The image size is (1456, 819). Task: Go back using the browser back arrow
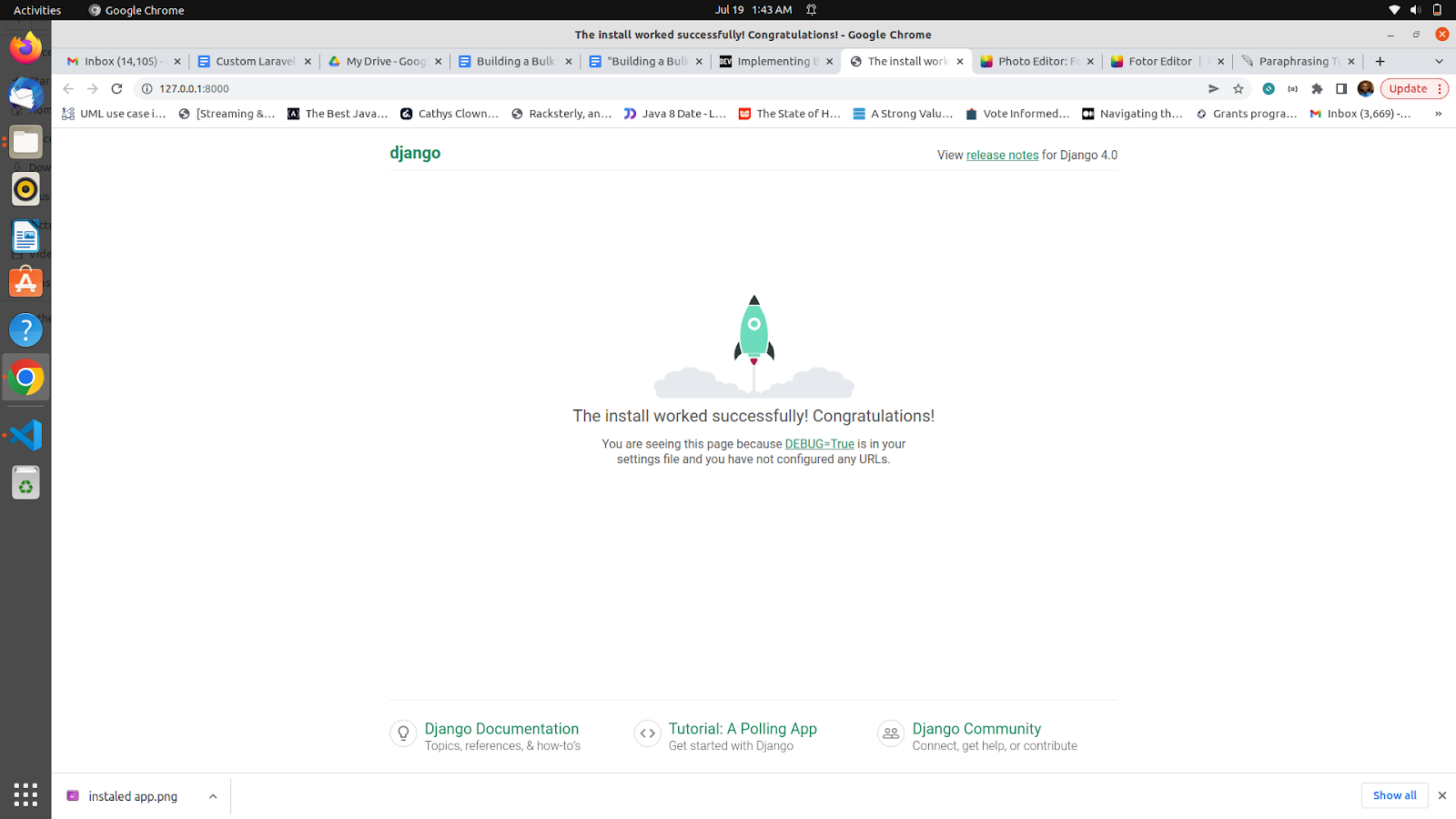[68, 88]
